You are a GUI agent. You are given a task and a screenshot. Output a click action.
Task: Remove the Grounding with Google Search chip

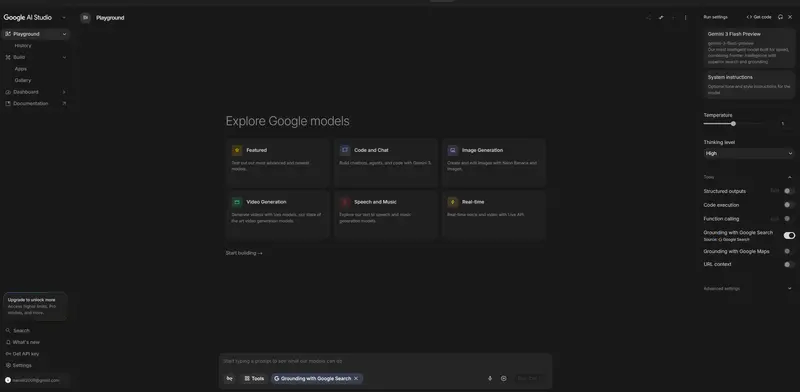pyautogui.click(x=356, y=378)
